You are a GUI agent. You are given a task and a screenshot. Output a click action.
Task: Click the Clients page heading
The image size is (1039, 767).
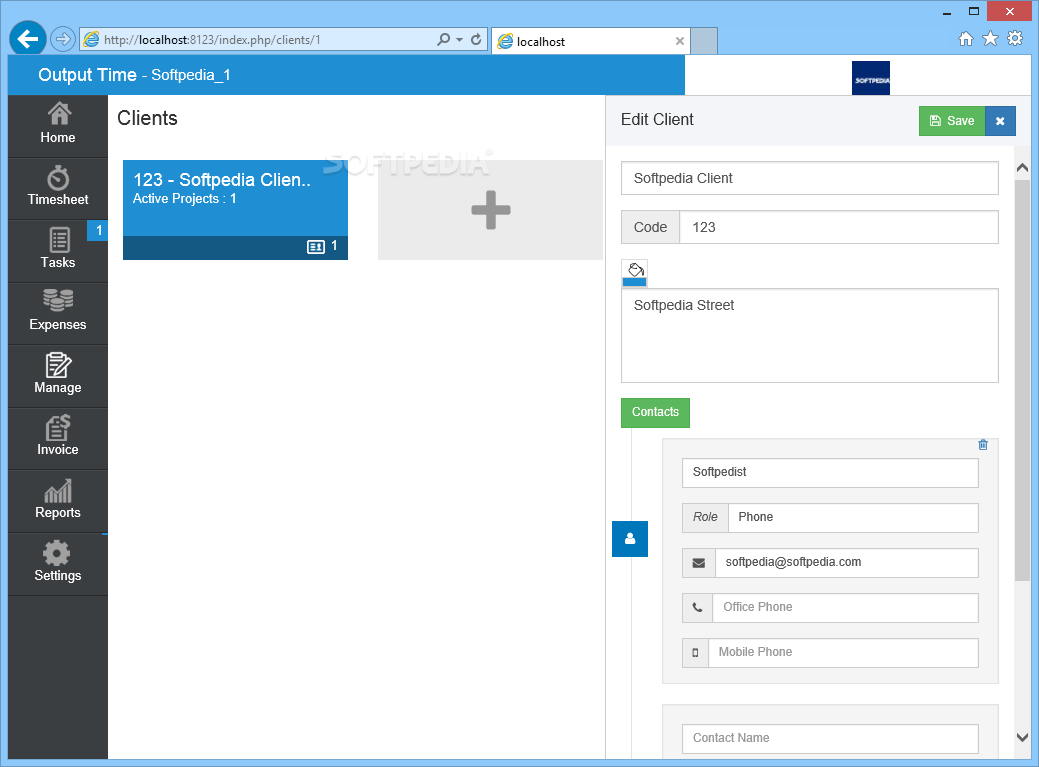(x=147, y=118)
